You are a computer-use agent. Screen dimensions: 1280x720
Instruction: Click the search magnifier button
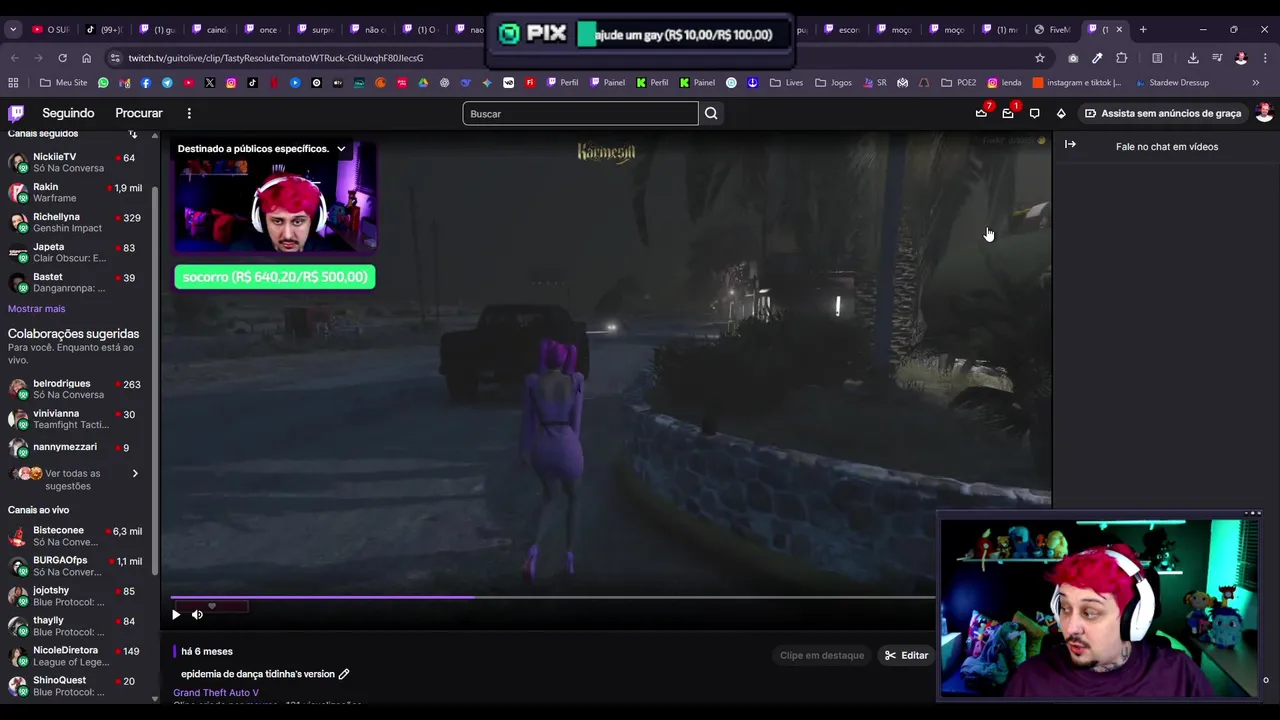click(711, 113)
